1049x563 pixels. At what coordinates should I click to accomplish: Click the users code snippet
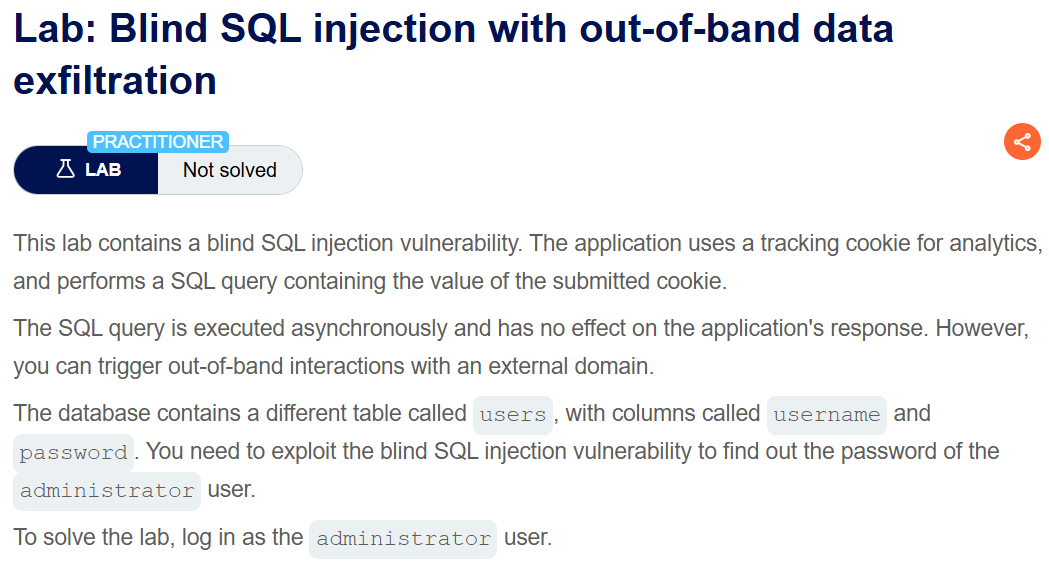512,415
